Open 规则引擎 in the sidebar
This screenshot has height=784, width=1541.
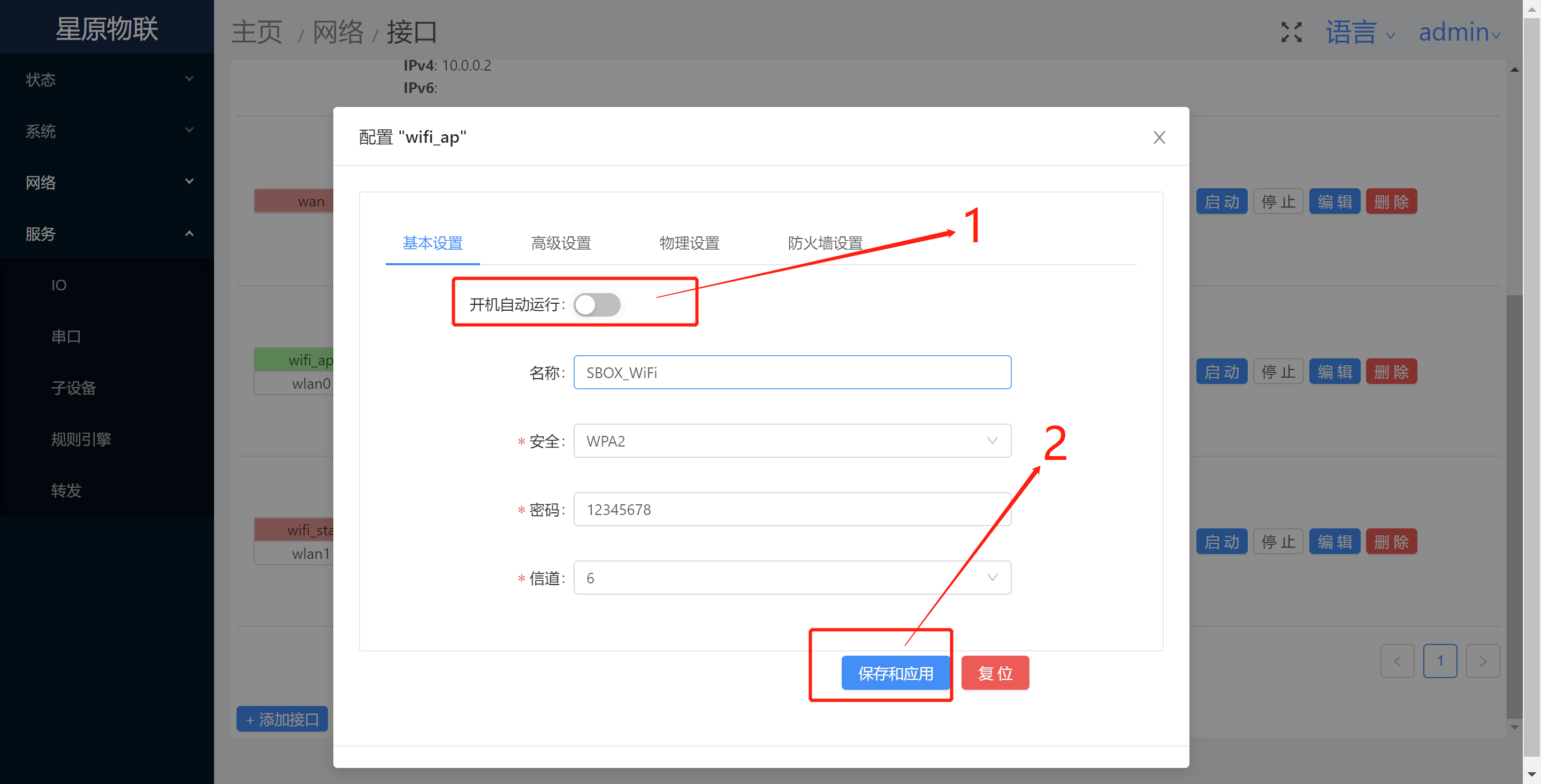[x=81, y=440]
